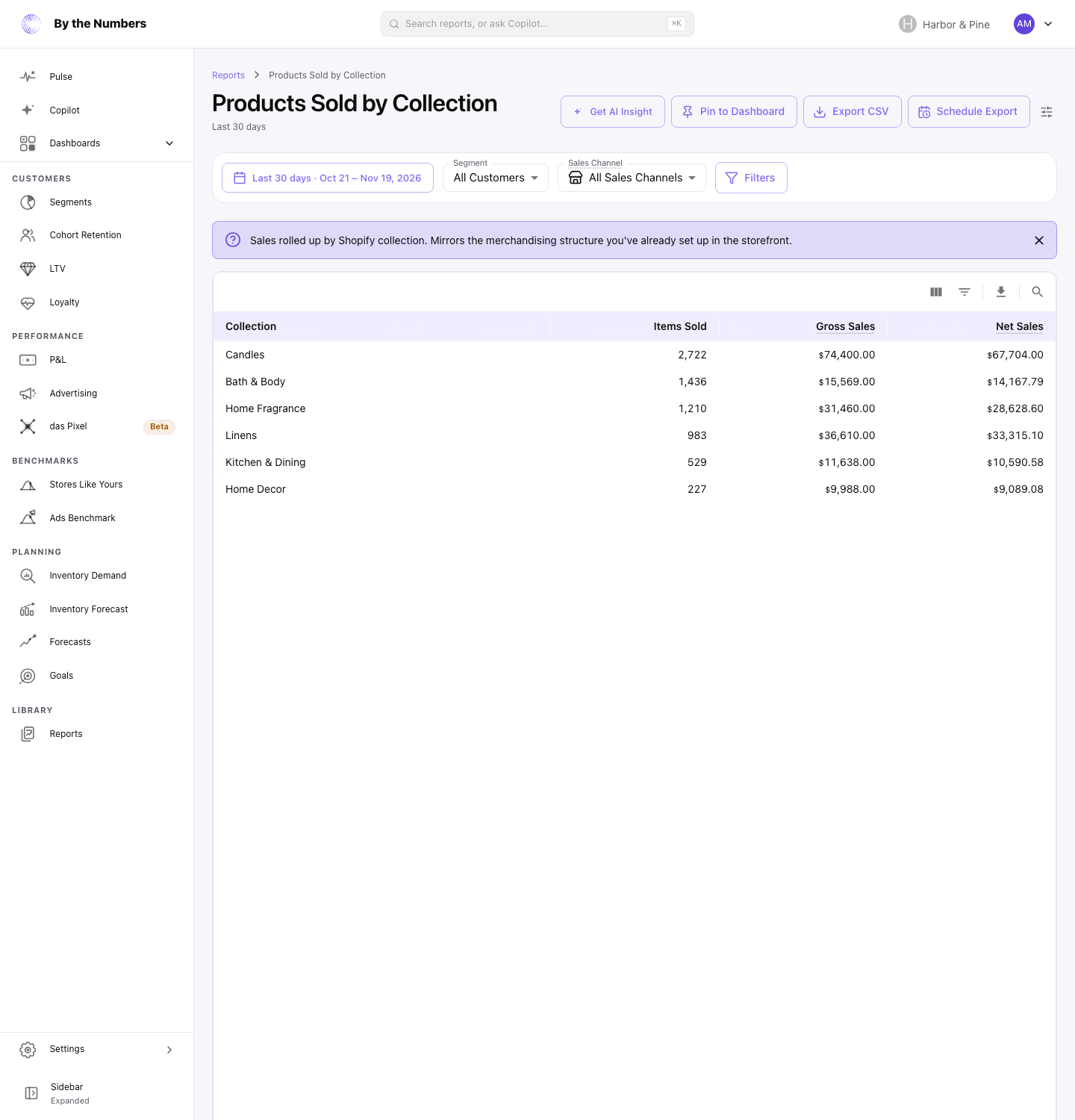Click the Schedule Export button
This screenshot has width=1075, height=1120.
969,111
